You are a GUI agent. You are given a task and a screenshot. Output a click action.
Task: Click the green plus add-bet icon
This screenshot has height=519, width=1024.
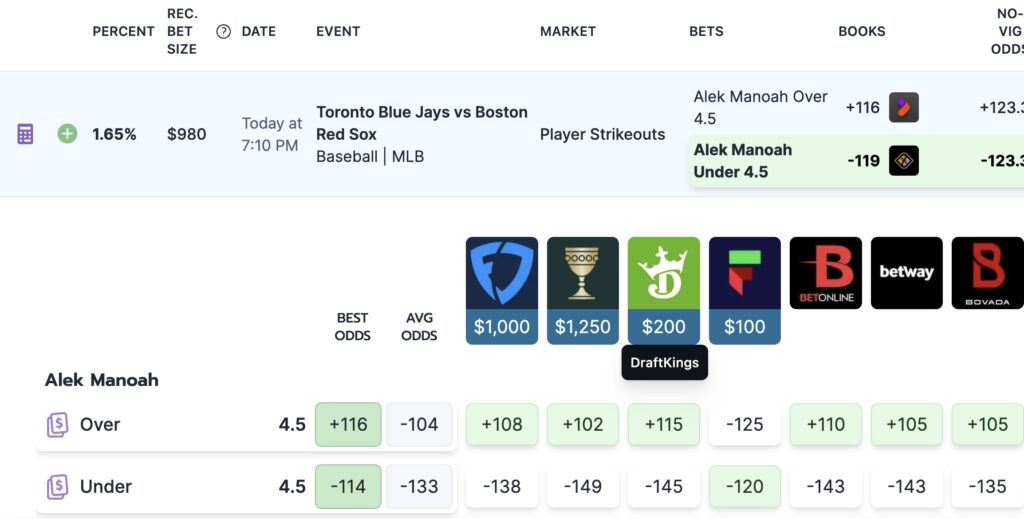point(67,134)
